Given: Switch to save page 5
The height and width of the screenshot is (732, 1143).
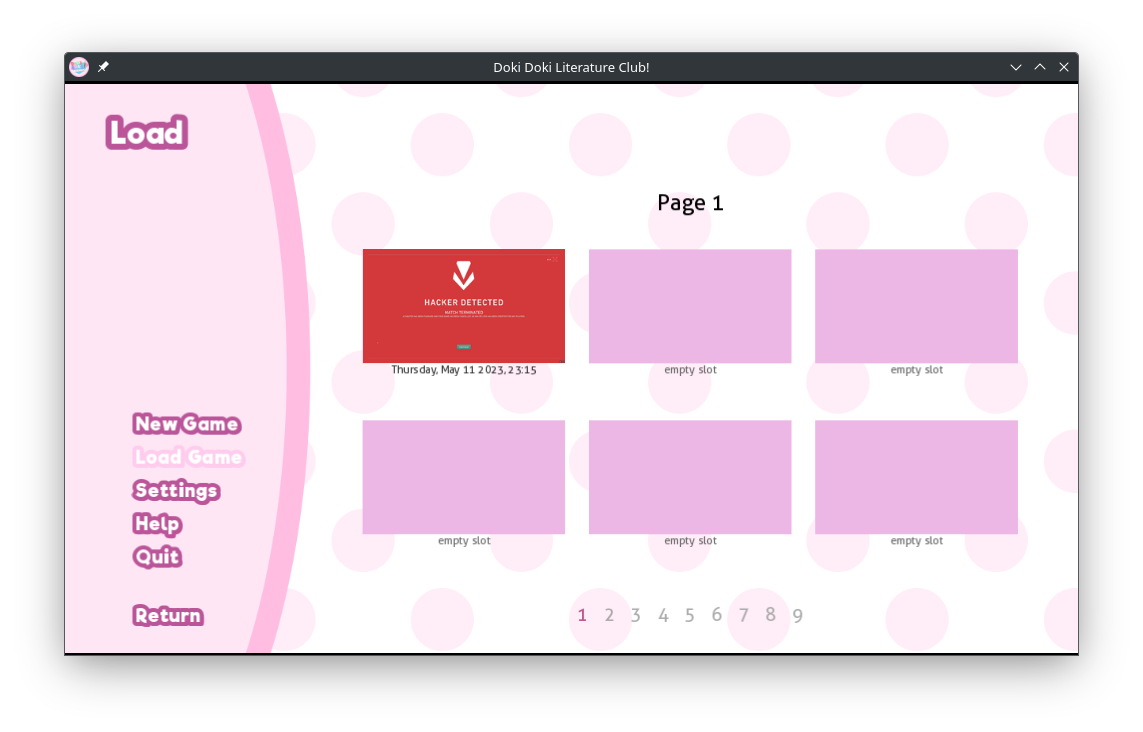Looking at the screenshot, I should tap(689, 615).
